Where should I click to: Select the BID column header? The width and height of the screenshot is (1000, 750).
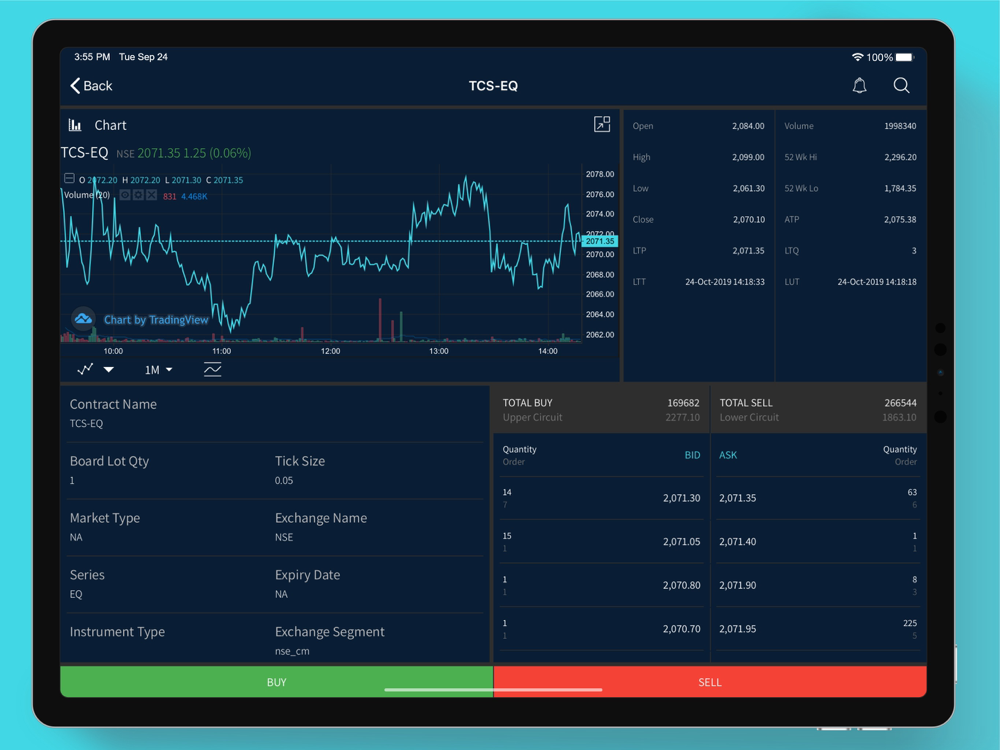692,455
